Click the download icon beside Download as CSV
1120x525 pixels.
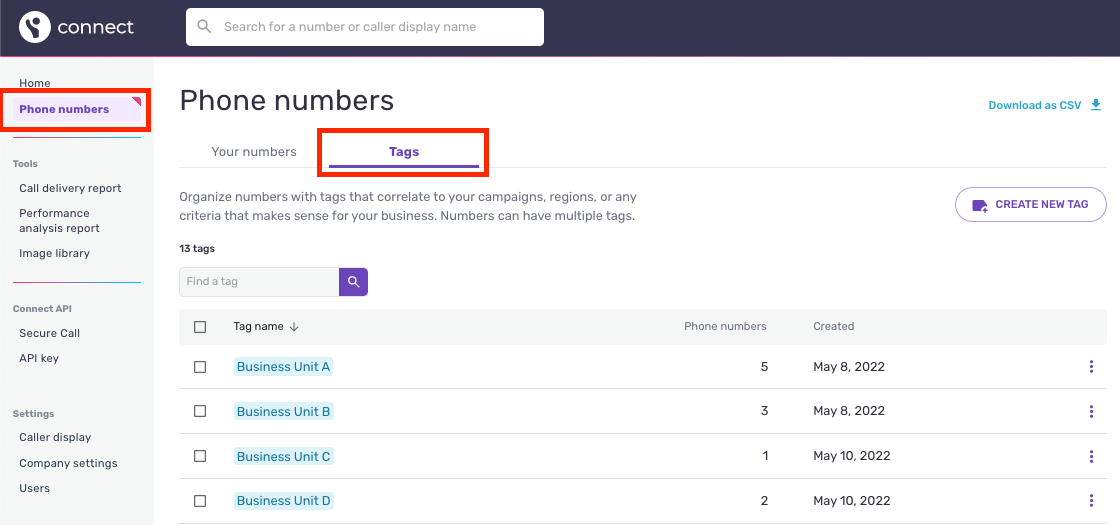[x=1096, y=105]
